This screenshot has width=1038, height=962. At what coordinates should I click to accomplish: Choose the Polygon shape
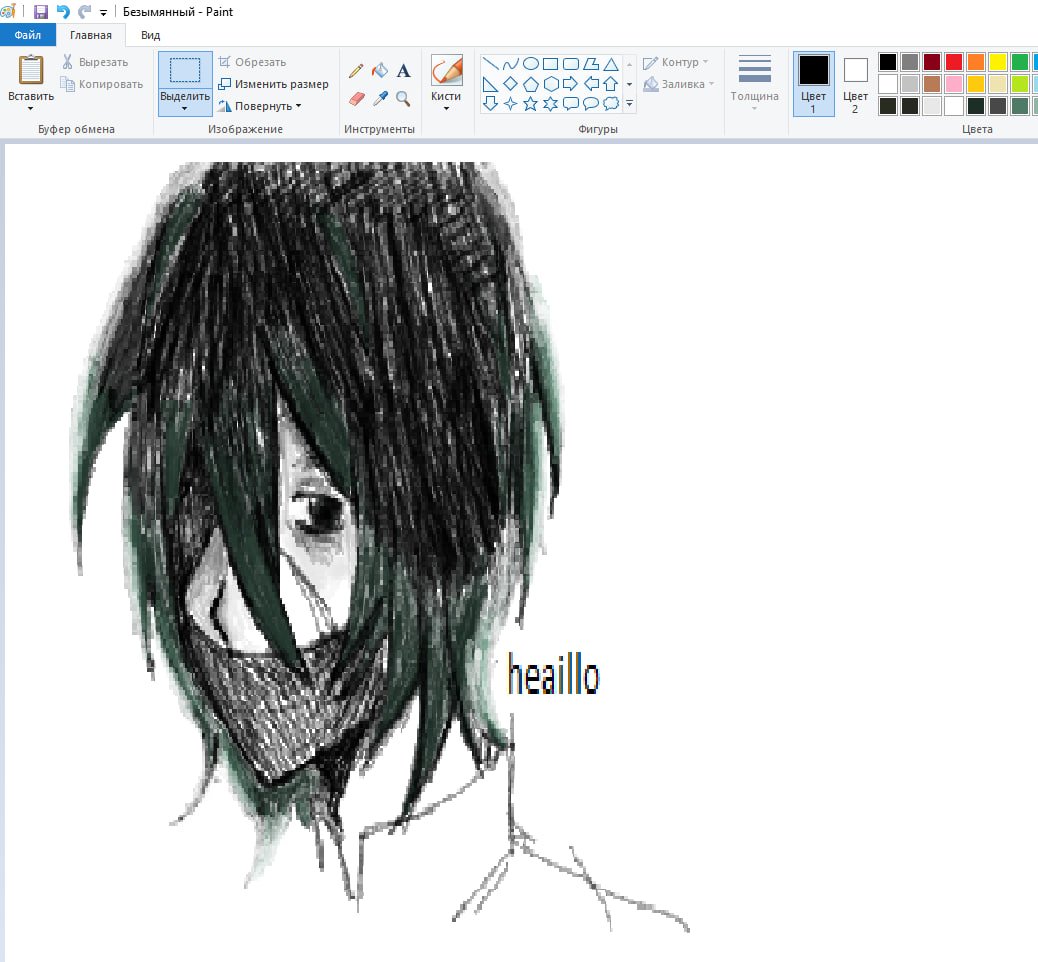click(591, 64)
